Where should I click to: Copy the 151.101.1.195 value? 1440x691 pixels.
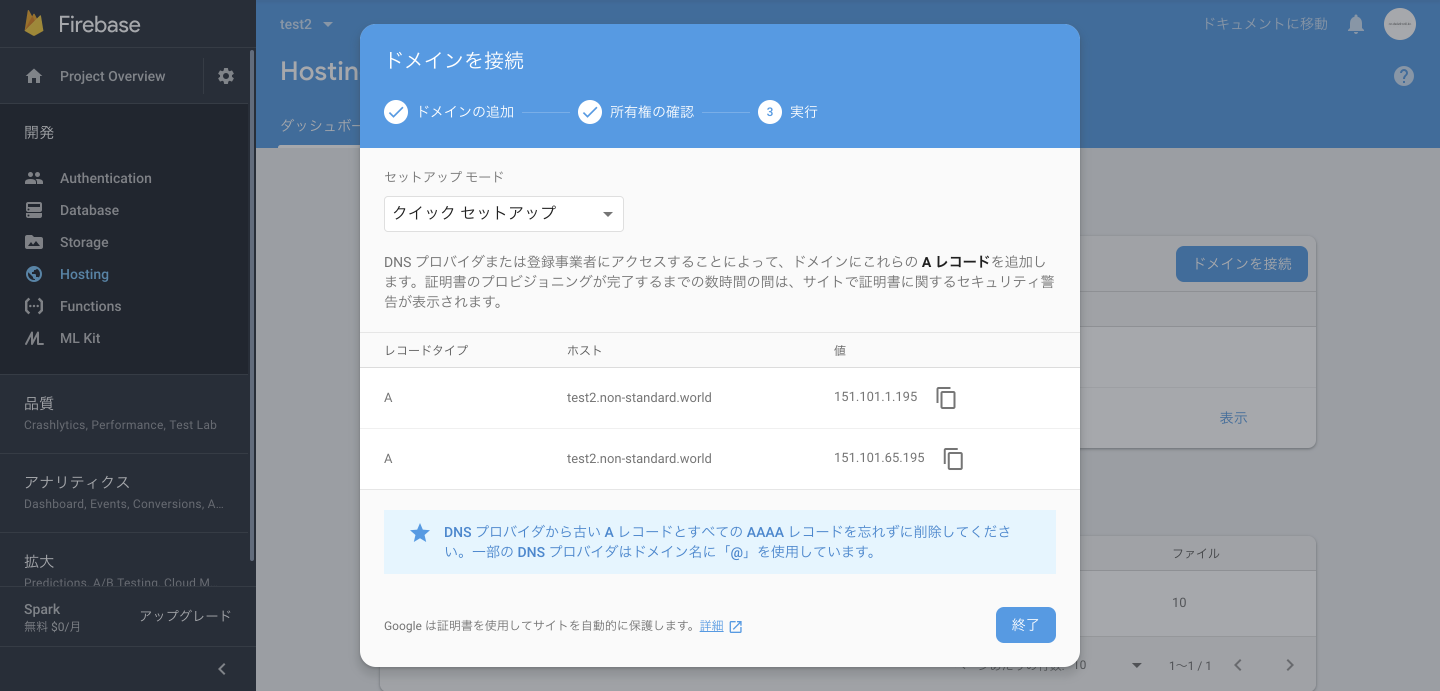[946, 397]
